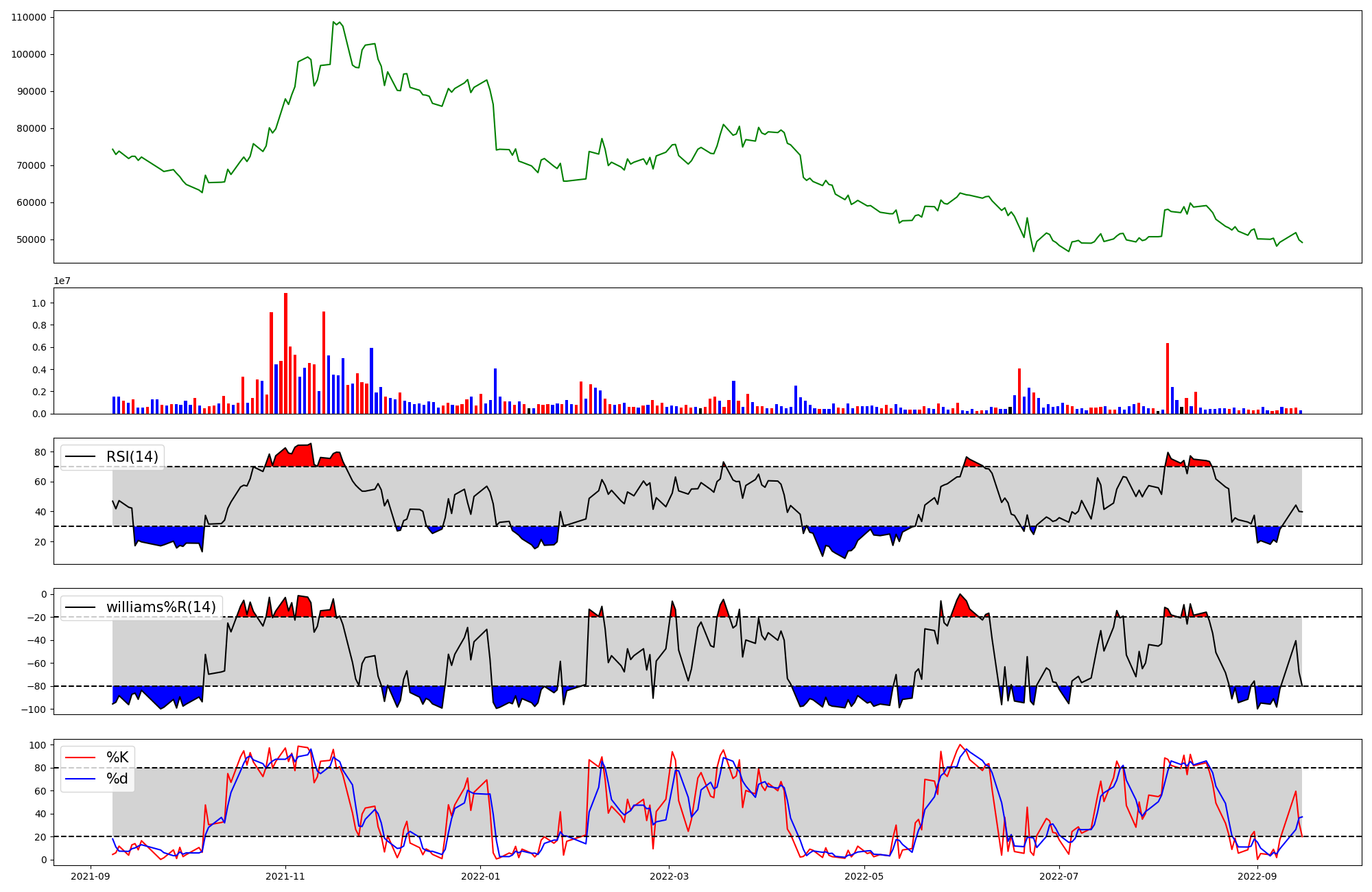Click the tallest red volume bar
Viewport: 1372px width, 892px height.
285,353
